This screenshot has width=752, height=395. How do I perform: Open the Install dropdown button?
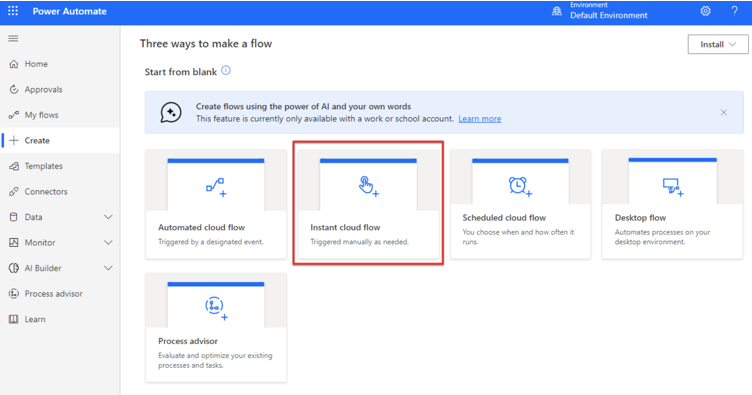pyautogui.click(x=718, y=44)
